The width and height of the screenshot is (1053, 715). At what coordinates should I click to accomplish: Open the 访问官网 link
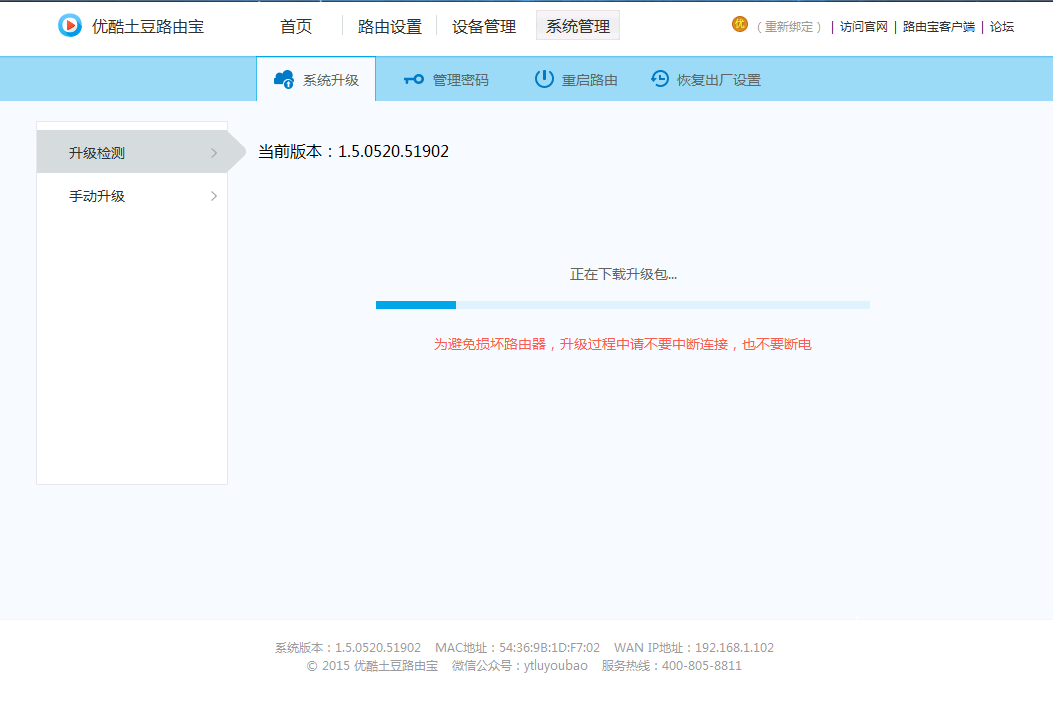(864, 27)
